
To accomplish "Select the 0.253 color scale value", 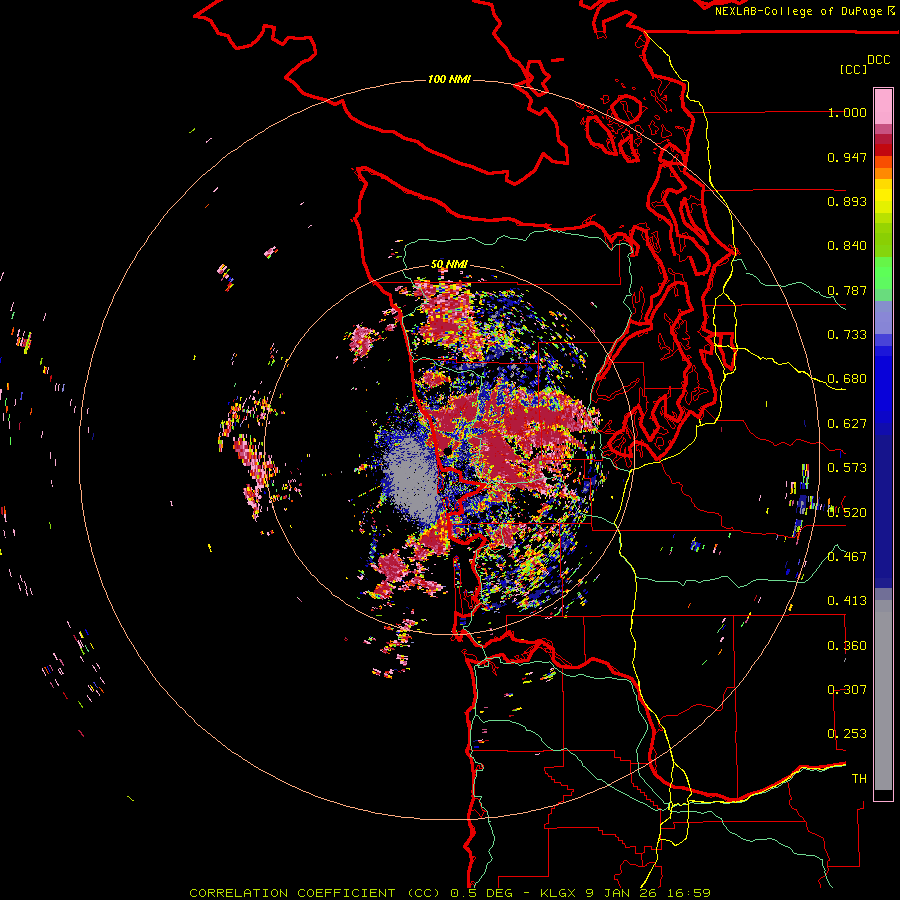I will [847, 734].
